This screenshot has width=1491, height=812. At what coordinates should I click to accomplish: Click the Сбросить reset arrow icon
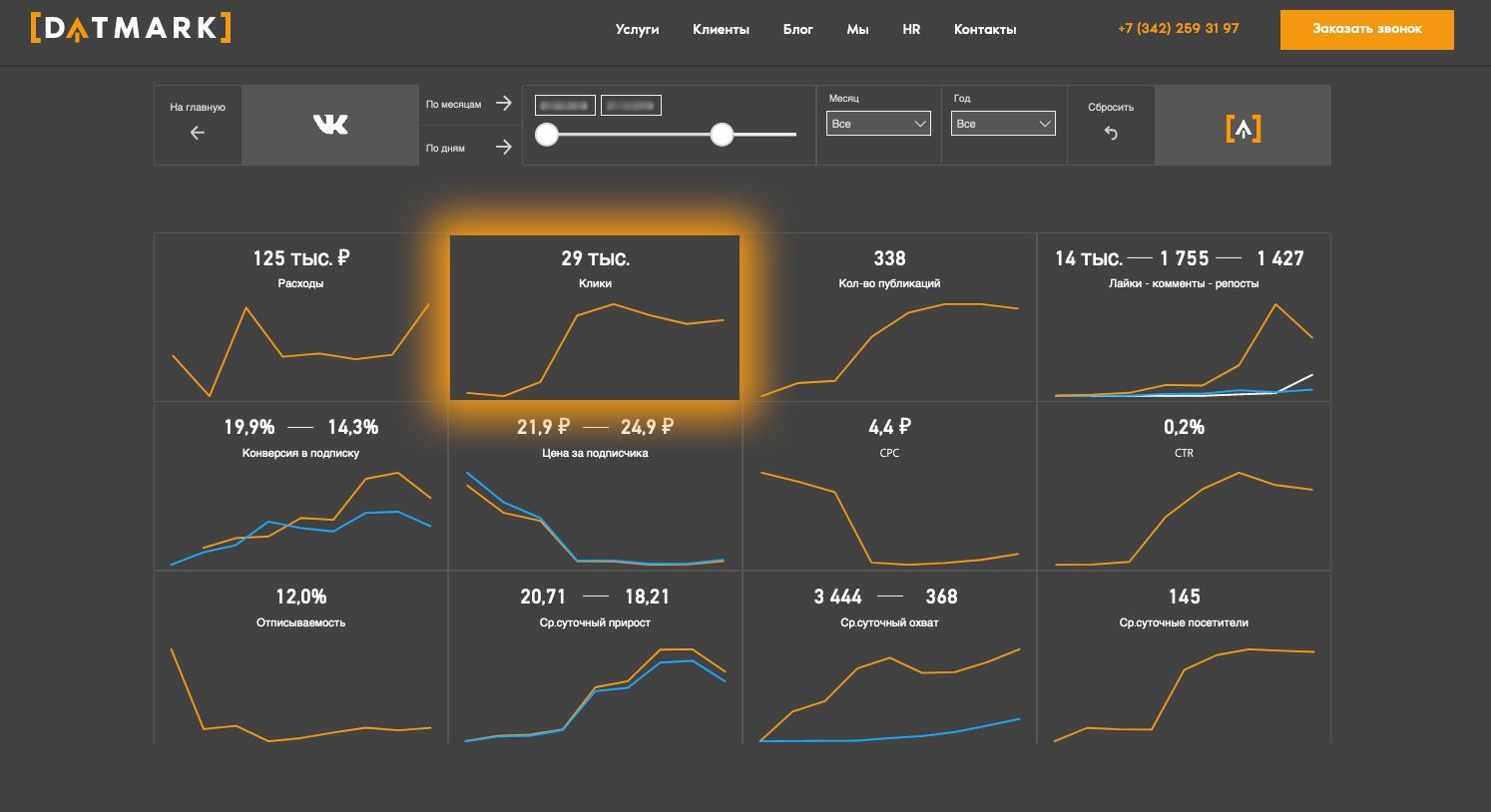(x=1111, y=133)
